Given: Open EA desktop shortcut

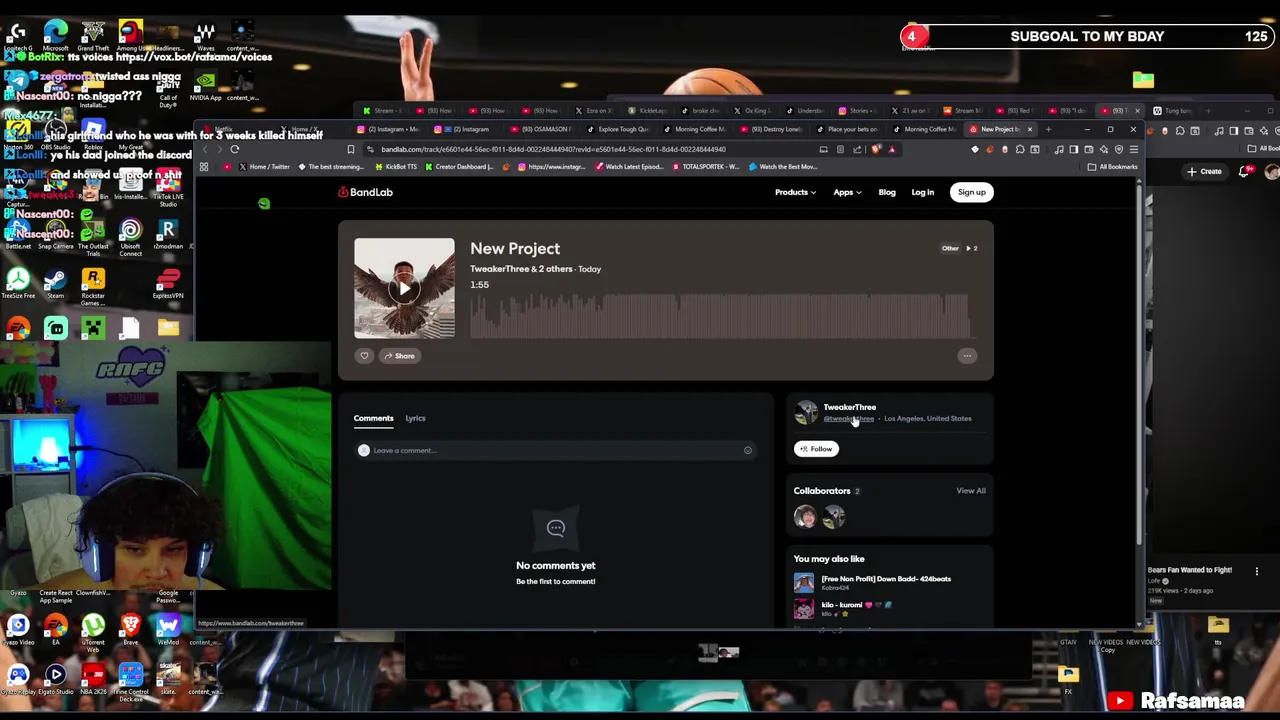Looking at the screenshot, I should [56, 630].
